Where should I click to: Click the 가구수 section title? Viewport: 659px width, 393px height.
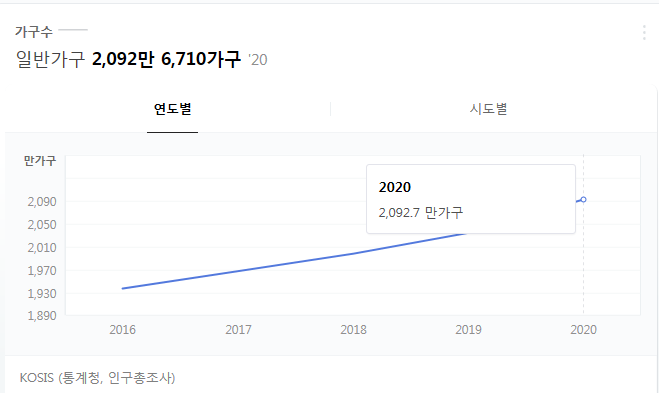tap(34, 32)
